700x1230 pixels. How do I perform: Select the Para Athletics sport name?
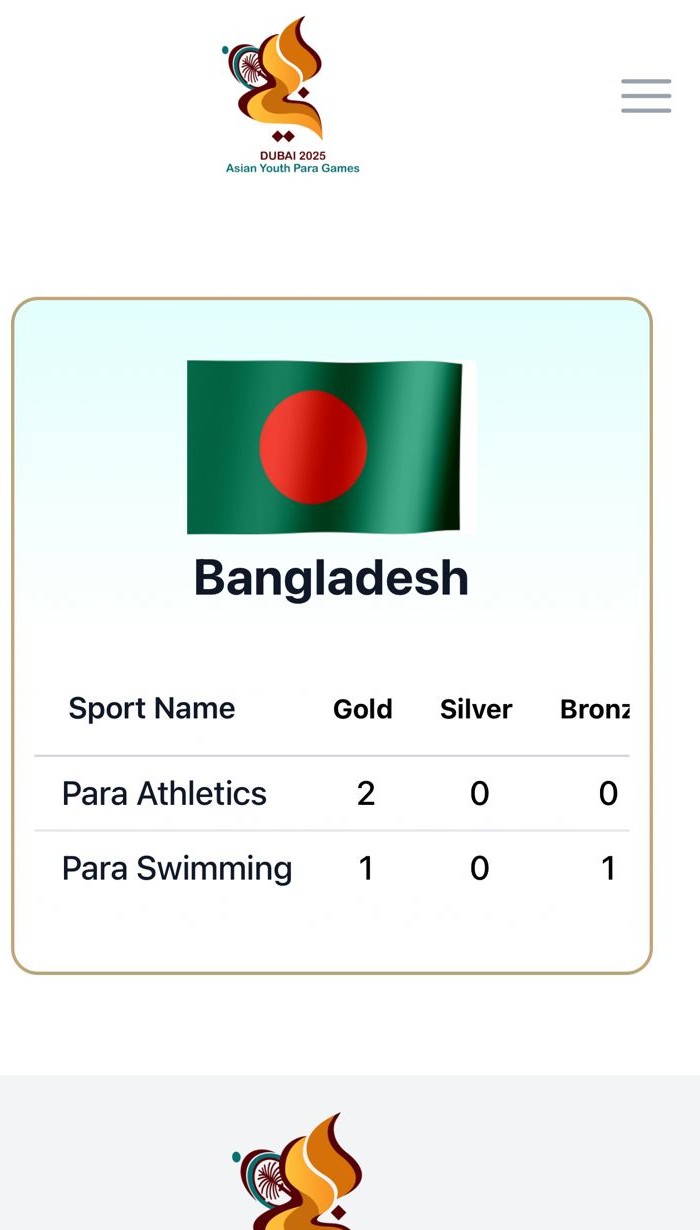164,793
